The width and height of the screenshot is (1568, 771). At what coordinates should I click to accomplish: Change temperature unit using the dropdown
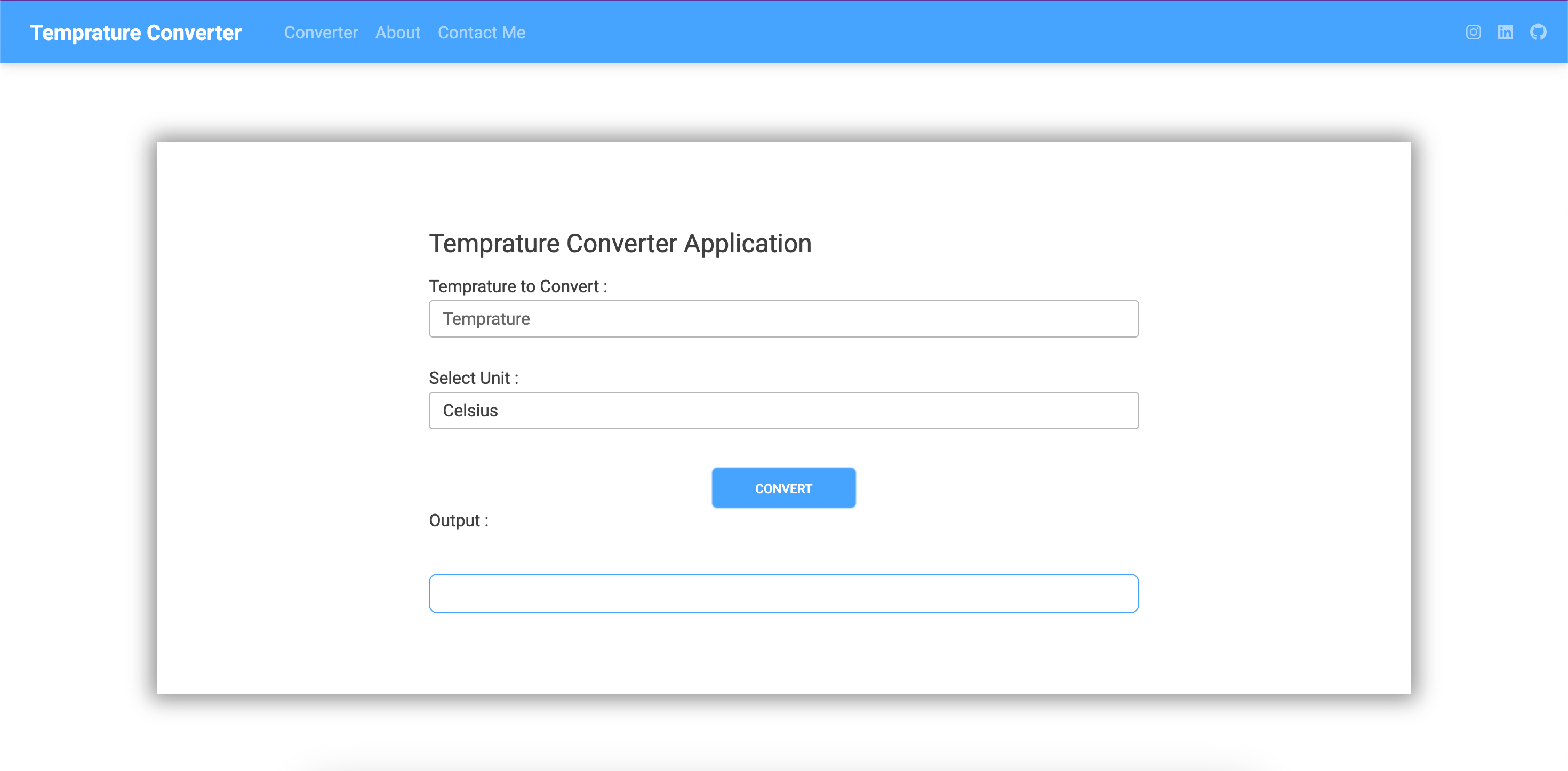[x=783, y=410]
